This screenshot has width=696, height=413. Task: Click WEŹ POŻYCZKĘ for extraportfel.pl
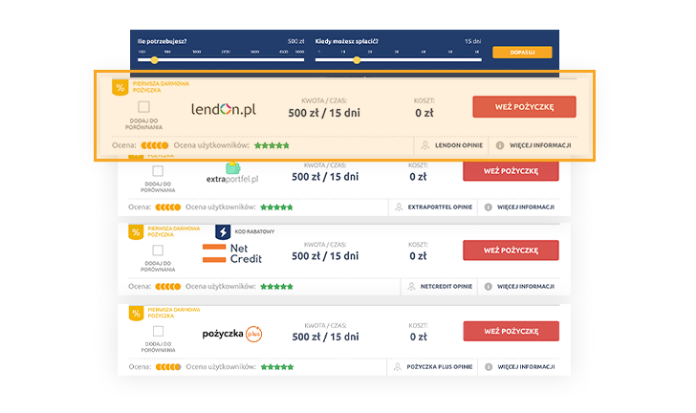(x=511, y=171)
